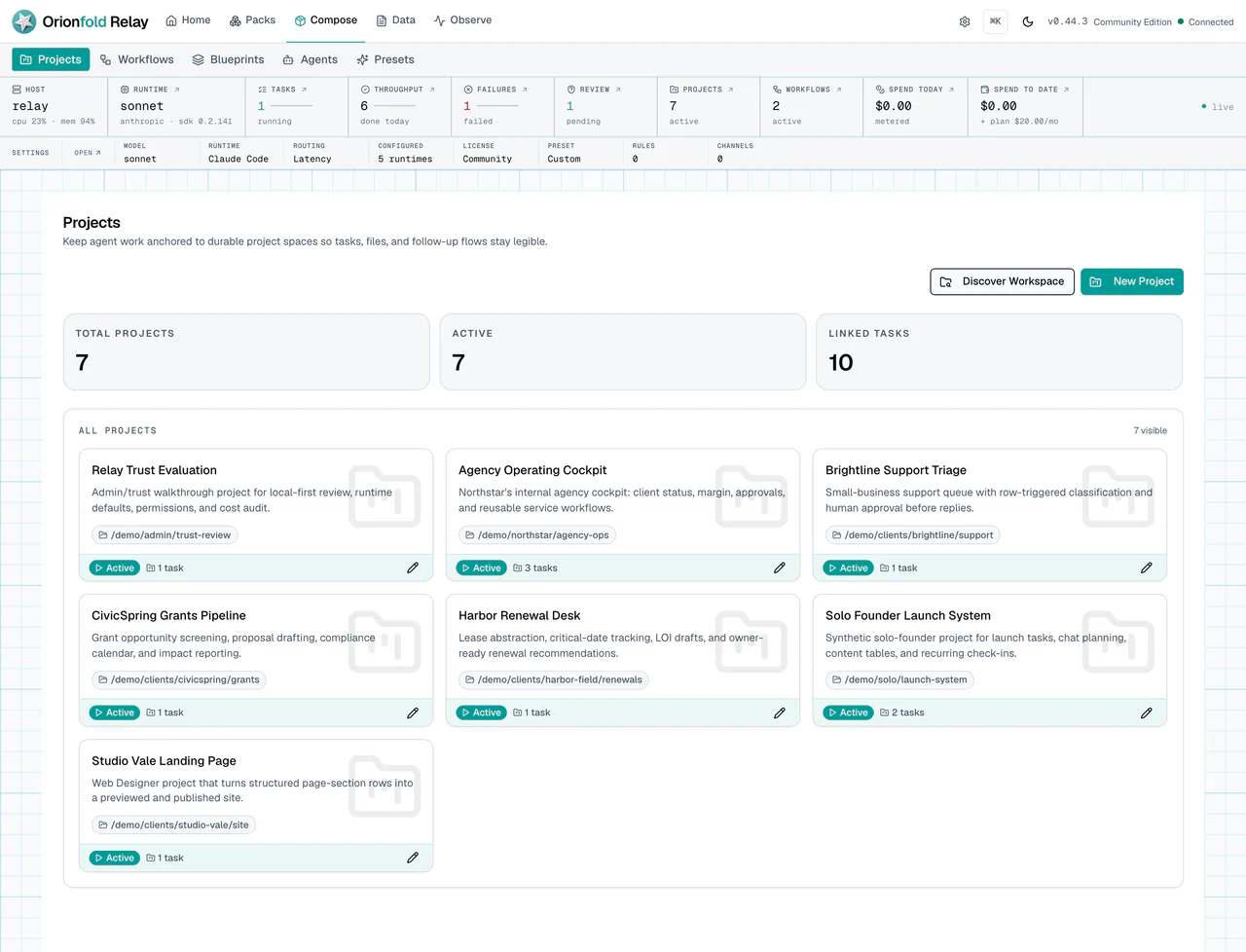This screenshot has width=1246, height=952.
Task: Click the ACTIVE summary card
Action: coord(623,351)
